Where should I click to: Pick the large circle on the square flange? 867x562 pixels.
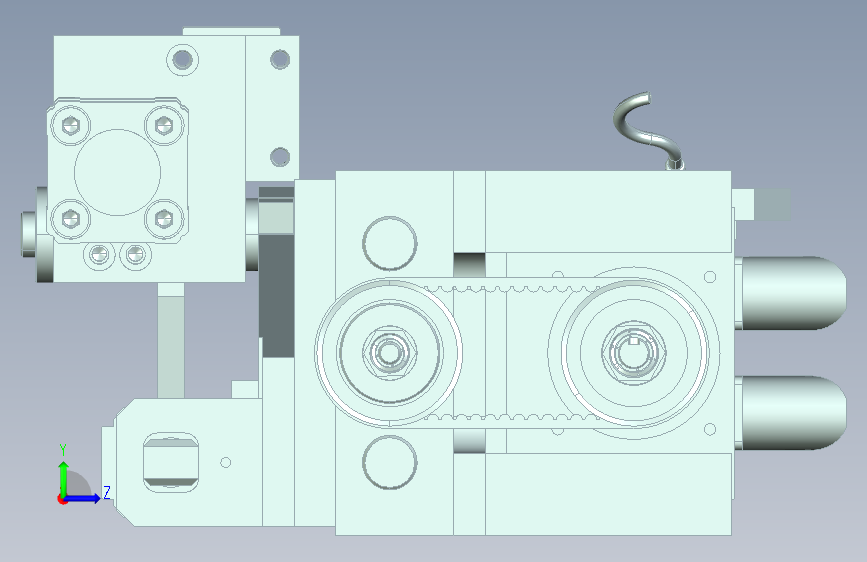click(117, 172)
